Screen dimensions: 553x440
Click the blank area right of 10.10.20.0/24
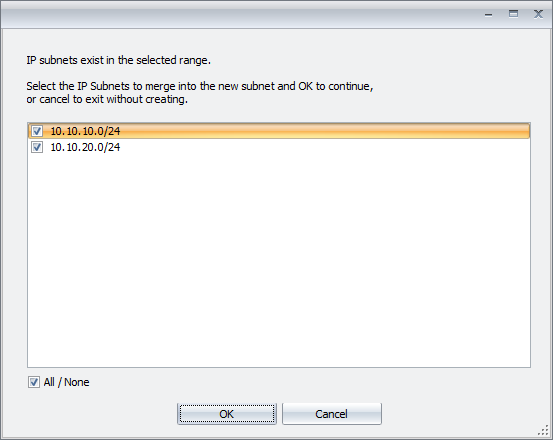pyautogui.click(x=324, y=147)
